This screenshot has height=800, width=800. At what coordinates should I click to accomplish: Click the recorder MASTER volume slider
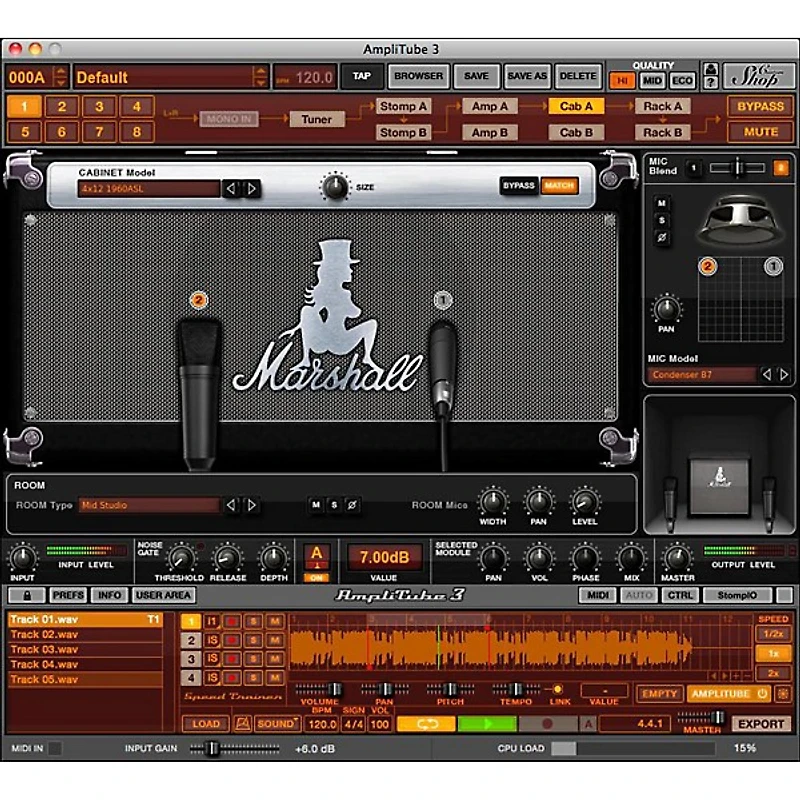702,717
